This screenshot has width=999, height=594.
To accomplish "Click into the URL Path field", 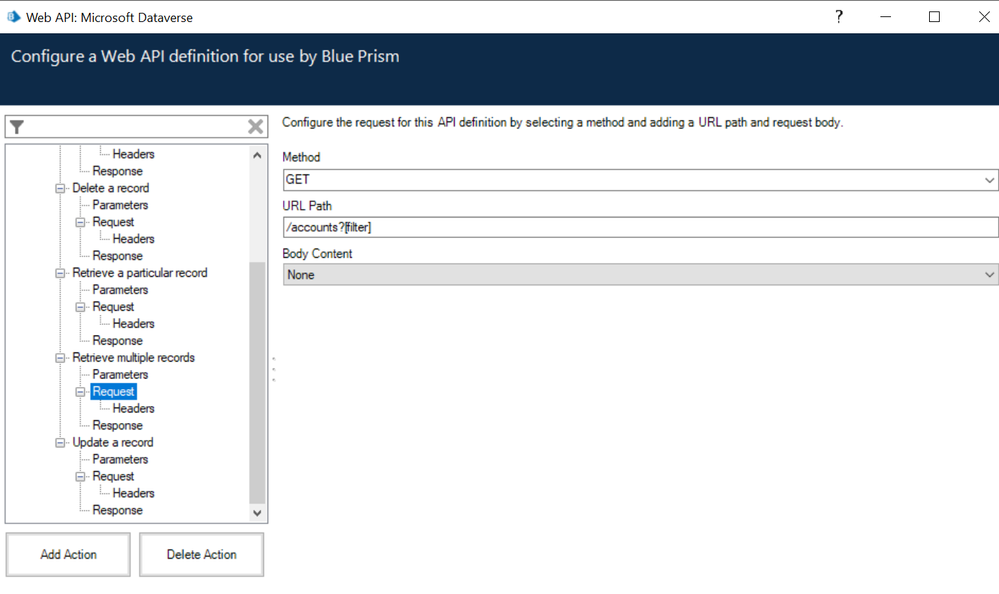I will coord(640,228).
